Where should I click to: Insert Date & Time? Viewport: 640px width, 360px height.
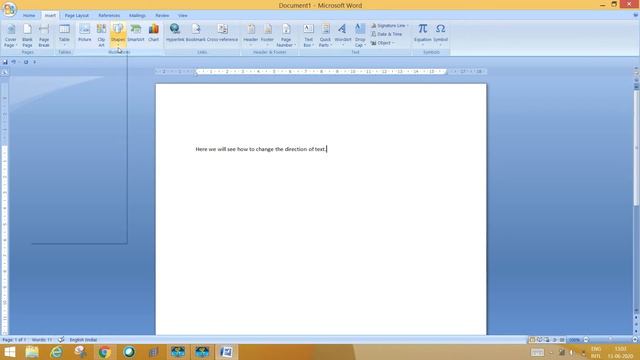pyautogui.click(x=387, y=34)
